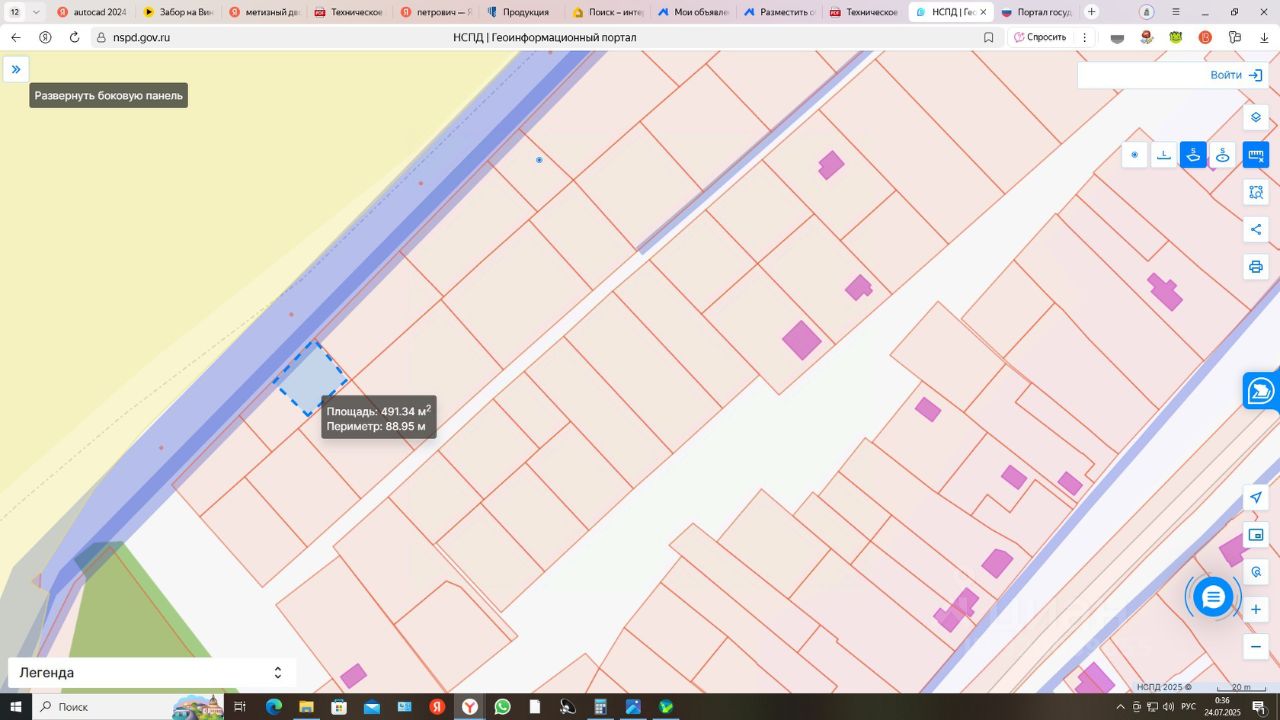The image size is (1280, 720).
Task: Click the Войти login button
Action: point(1236,75)
